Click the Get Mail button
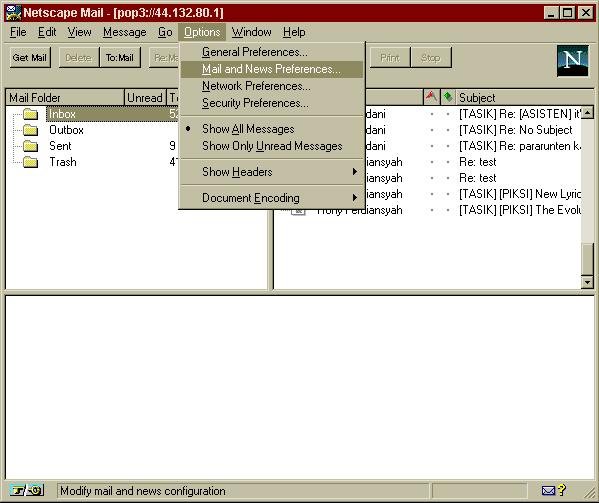Screen dimensions: 599x503 pyautogui.click(x=30, y=58)
